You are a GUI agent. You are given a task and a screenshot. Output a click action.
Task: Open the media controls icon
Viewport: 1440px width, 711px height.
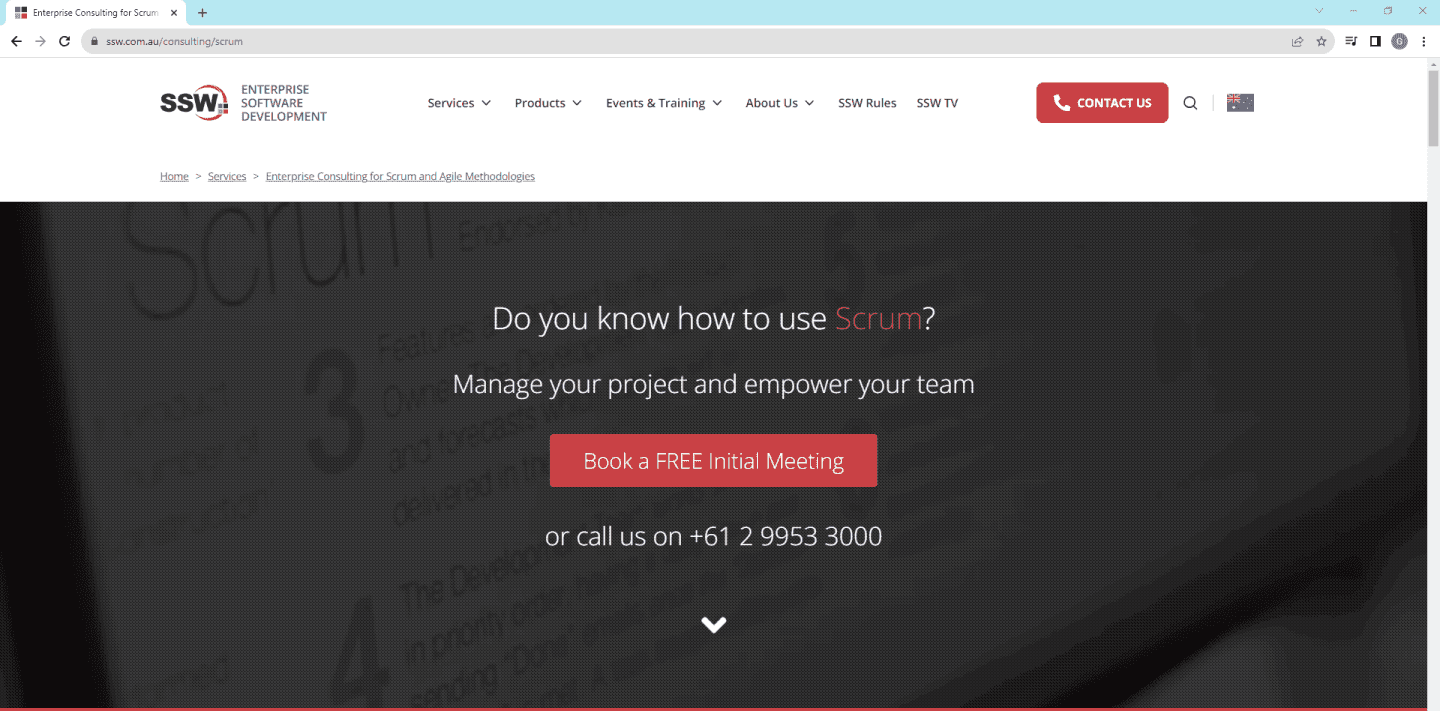1351,41
